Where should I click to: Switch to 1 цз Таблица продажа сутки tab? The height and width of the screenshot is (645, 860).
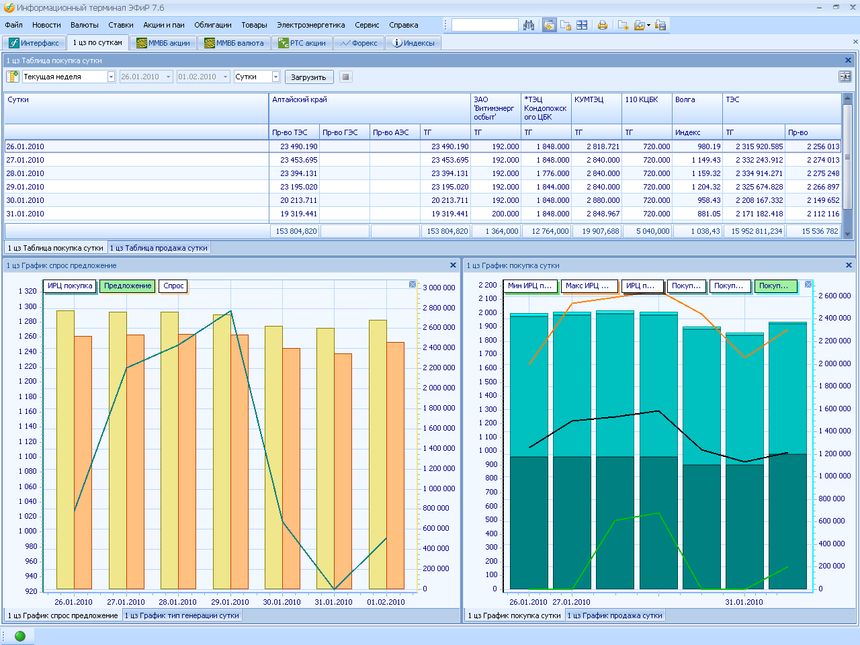point(158,246)
